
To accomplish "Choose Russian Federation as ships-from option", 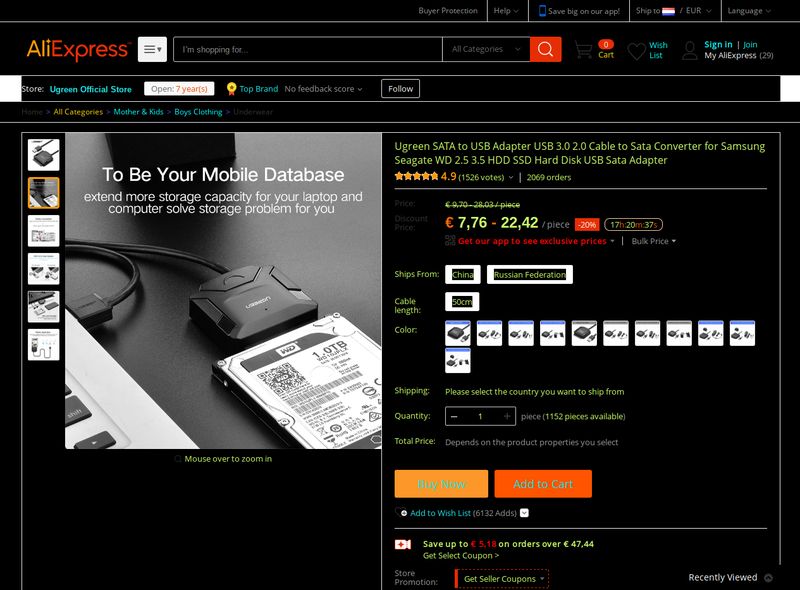I will tap(530, 275).
